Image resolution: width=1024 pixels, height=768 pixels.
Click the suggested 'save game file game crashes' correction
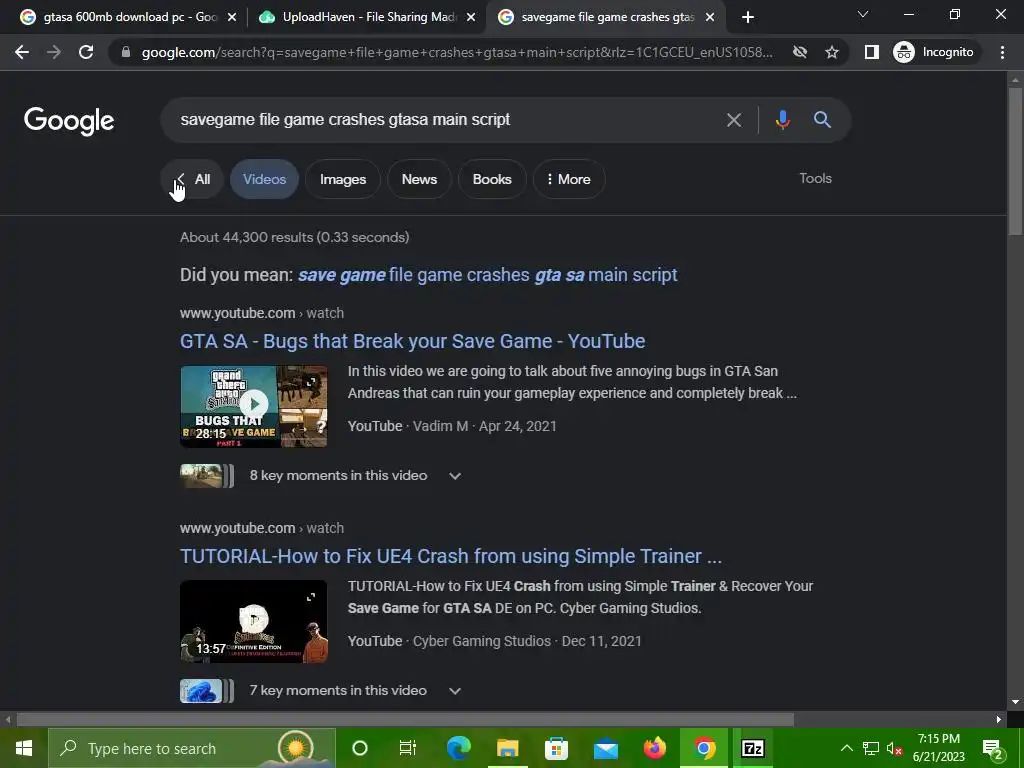(487, 275)
